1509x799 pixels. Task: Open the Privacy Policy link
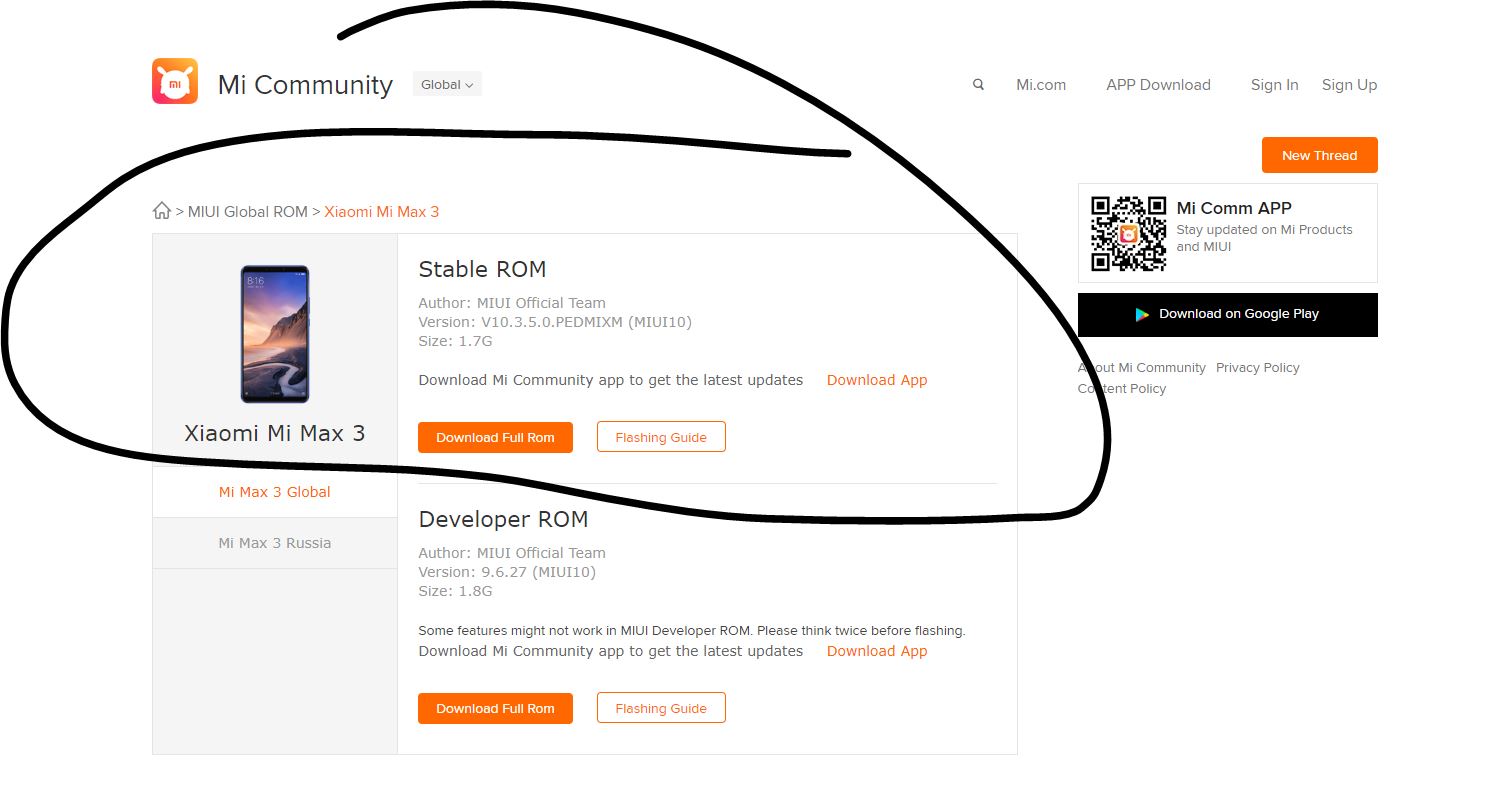click(1257, 368)
